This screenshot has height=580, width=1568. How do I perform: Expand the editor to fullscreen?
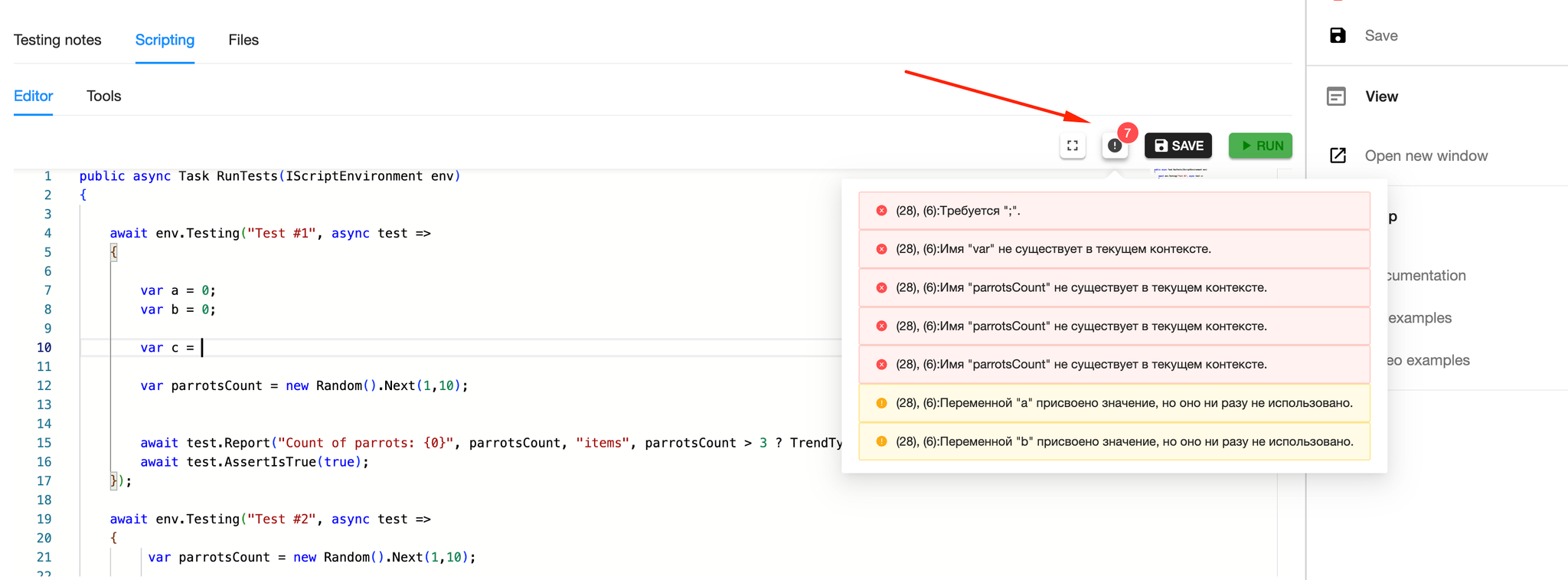click(1073, 146)
